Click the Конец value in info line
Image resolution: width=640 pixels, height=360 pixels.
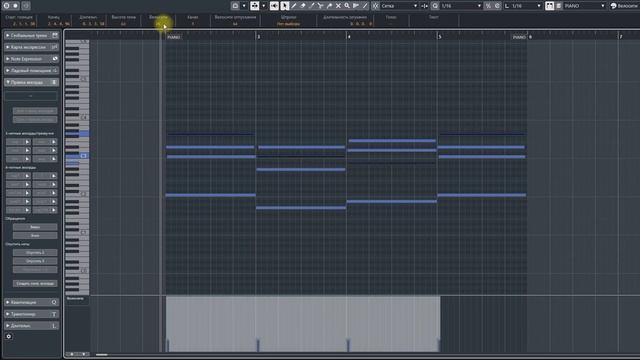59,24
